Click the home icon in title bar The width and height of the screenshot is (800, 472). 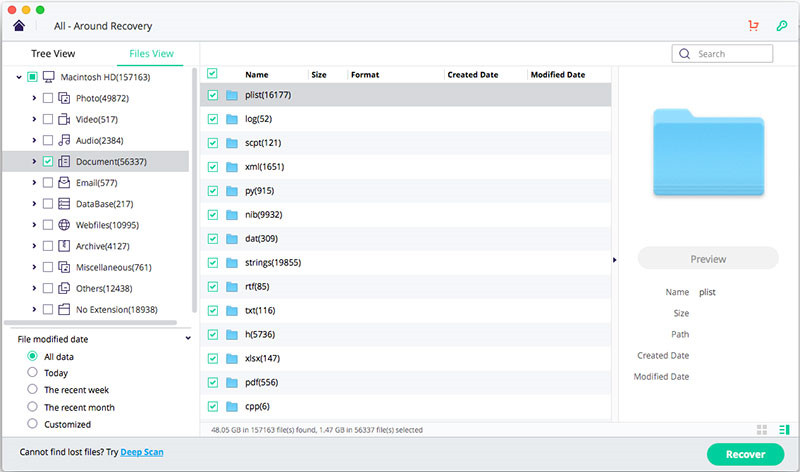tap(18, 25)
